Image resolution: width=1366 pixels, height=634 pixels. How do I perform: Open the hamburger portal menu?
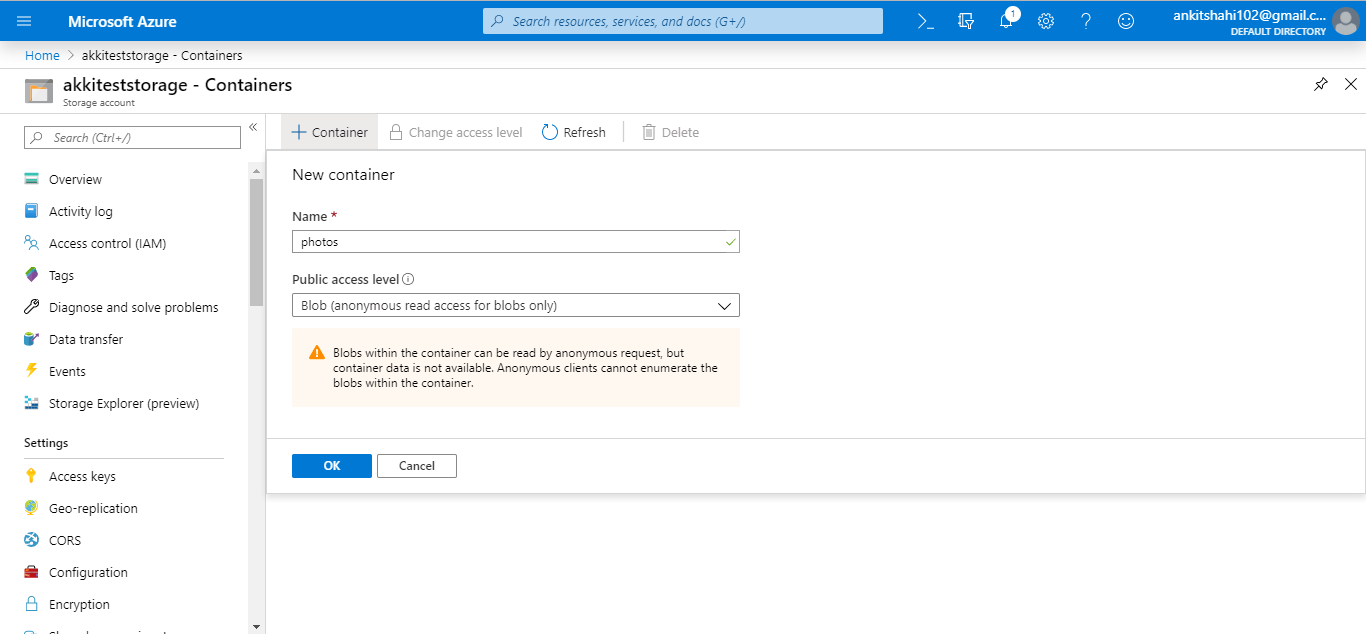(25, 21)
